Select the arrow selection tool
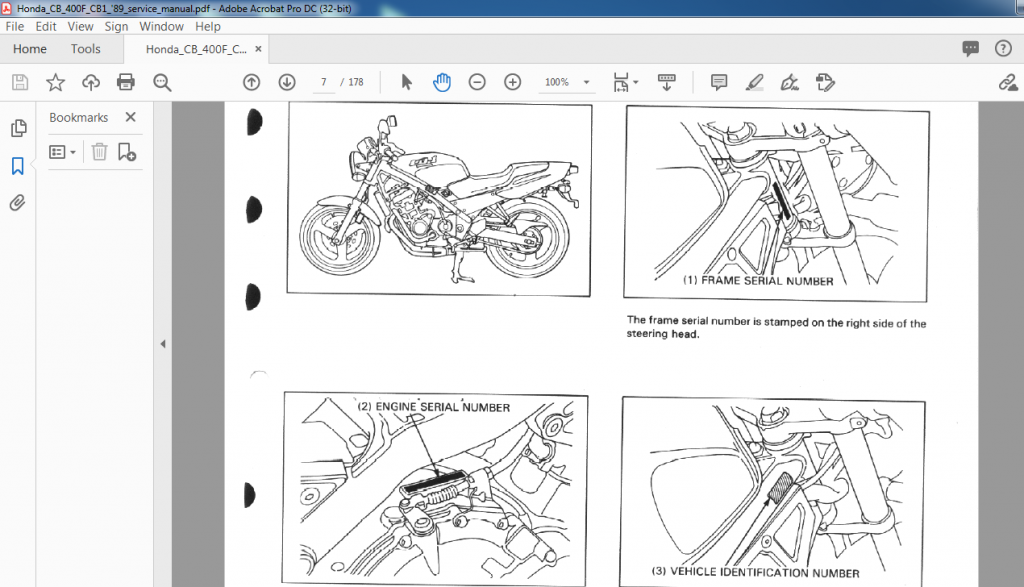Screen dimensions: 1024x587 406,82
